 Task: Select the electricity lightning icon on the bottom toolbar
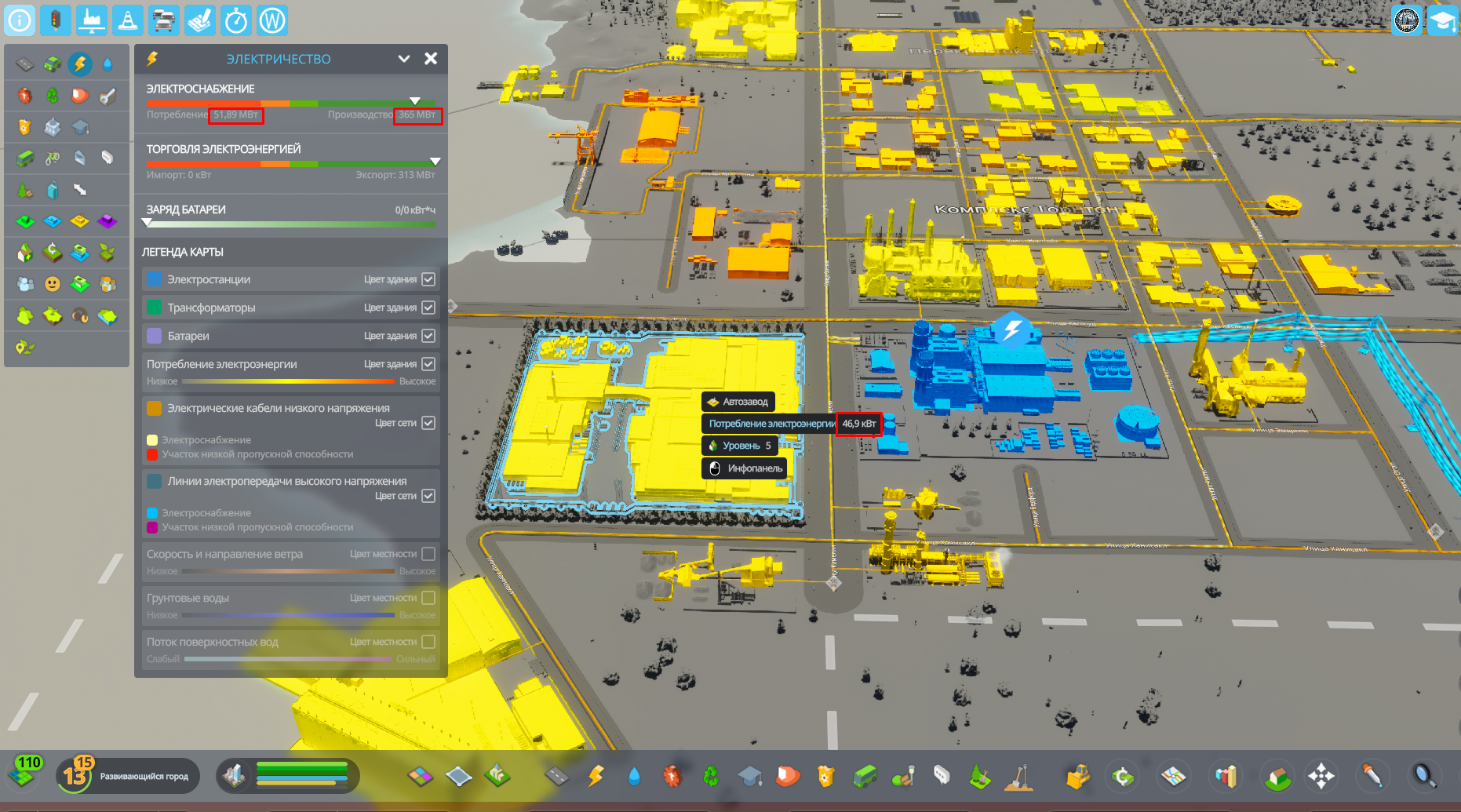point(596,776)
